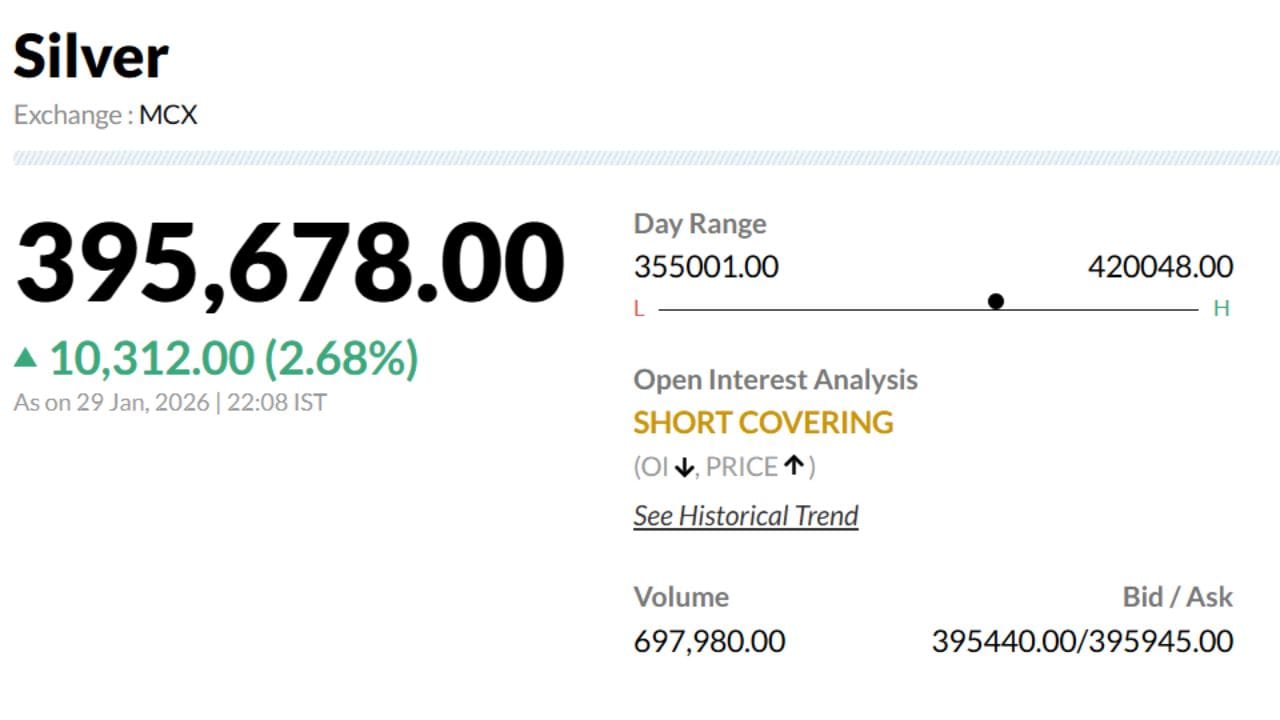The image size is (1280, 720).
Task: Click the Volume figure 697,980.00
Action: (x=709, y=641)
